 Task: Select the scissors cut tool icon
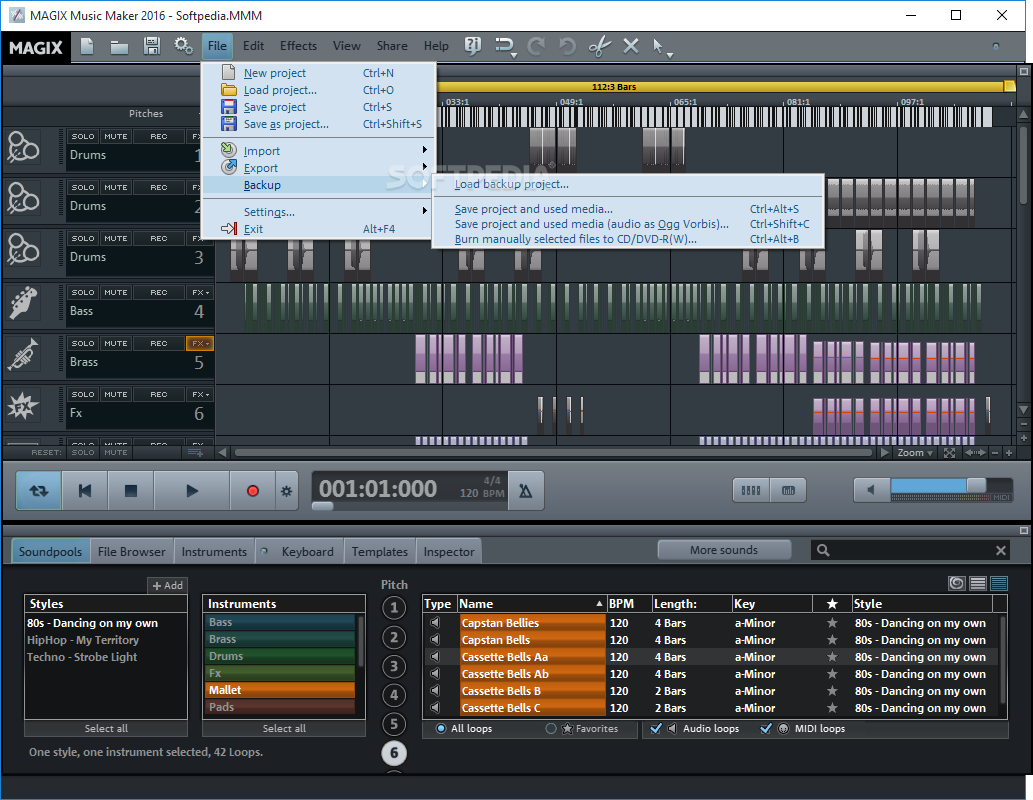[x=600, y=46]
